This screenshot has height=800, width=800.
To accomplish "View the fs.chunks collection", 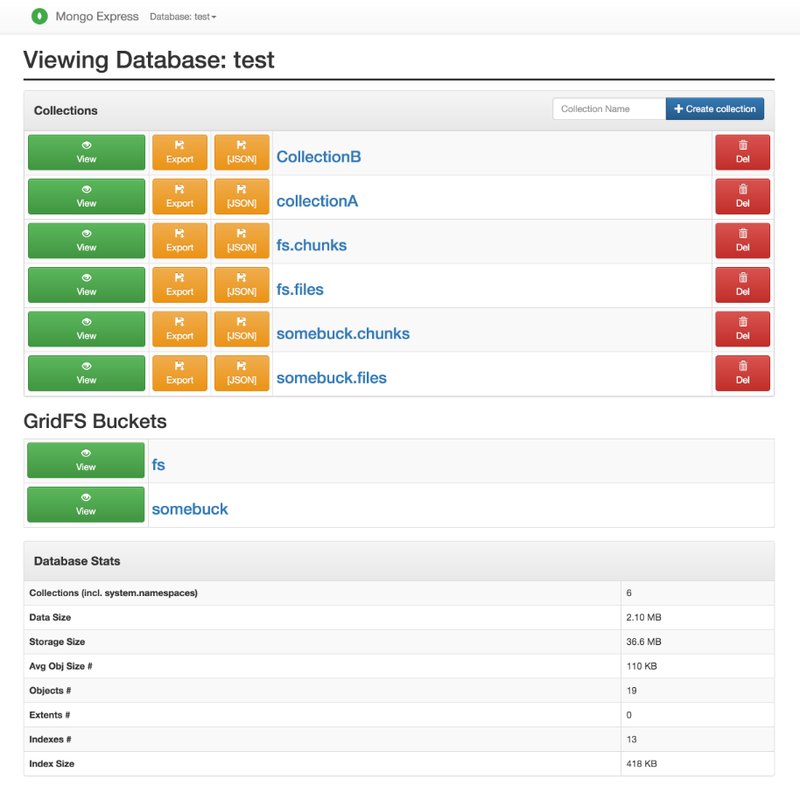I will (x=86, y=241).
